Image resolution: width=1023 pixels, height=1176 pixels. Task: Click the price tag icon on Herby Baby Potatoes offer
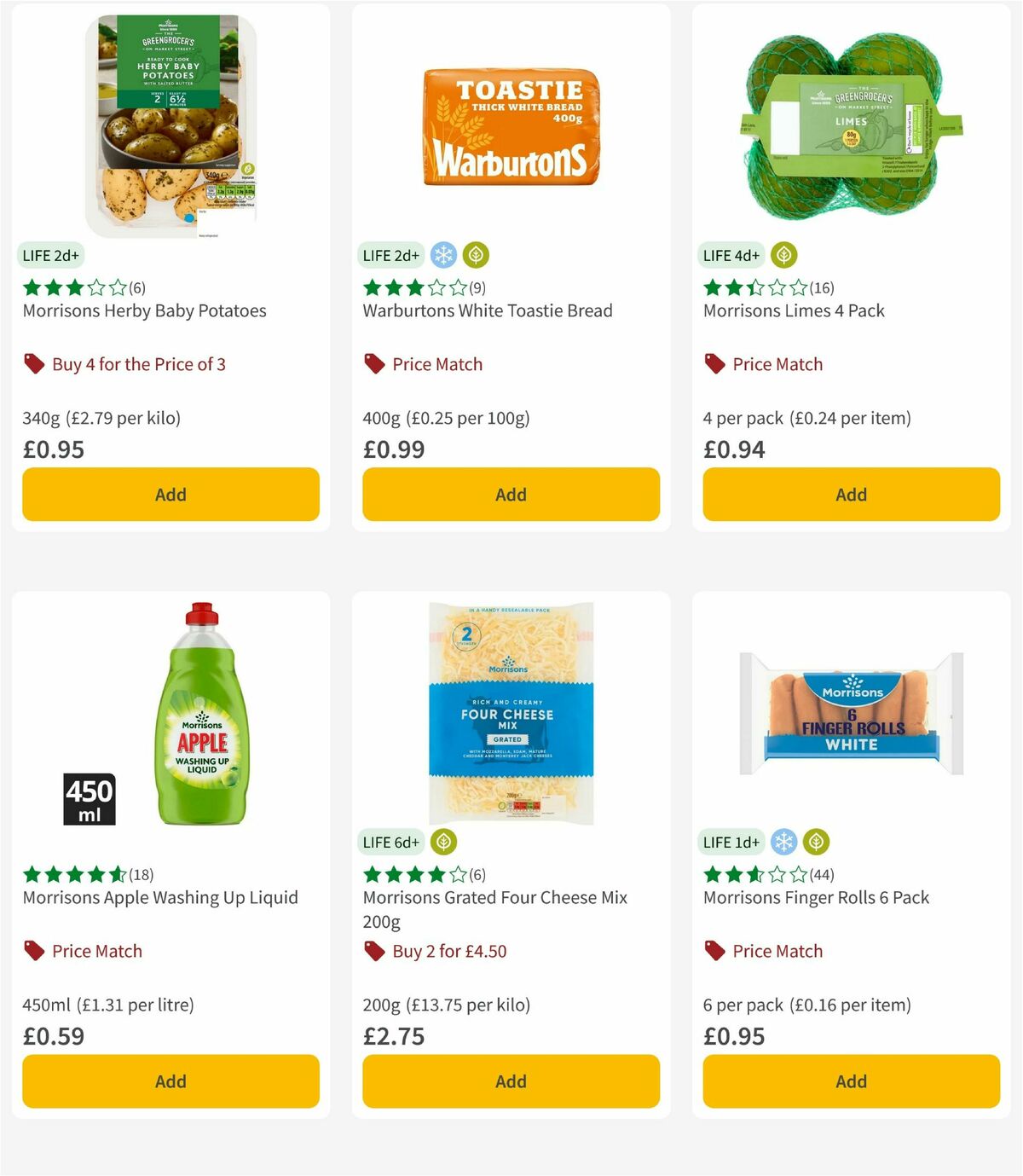34,363
